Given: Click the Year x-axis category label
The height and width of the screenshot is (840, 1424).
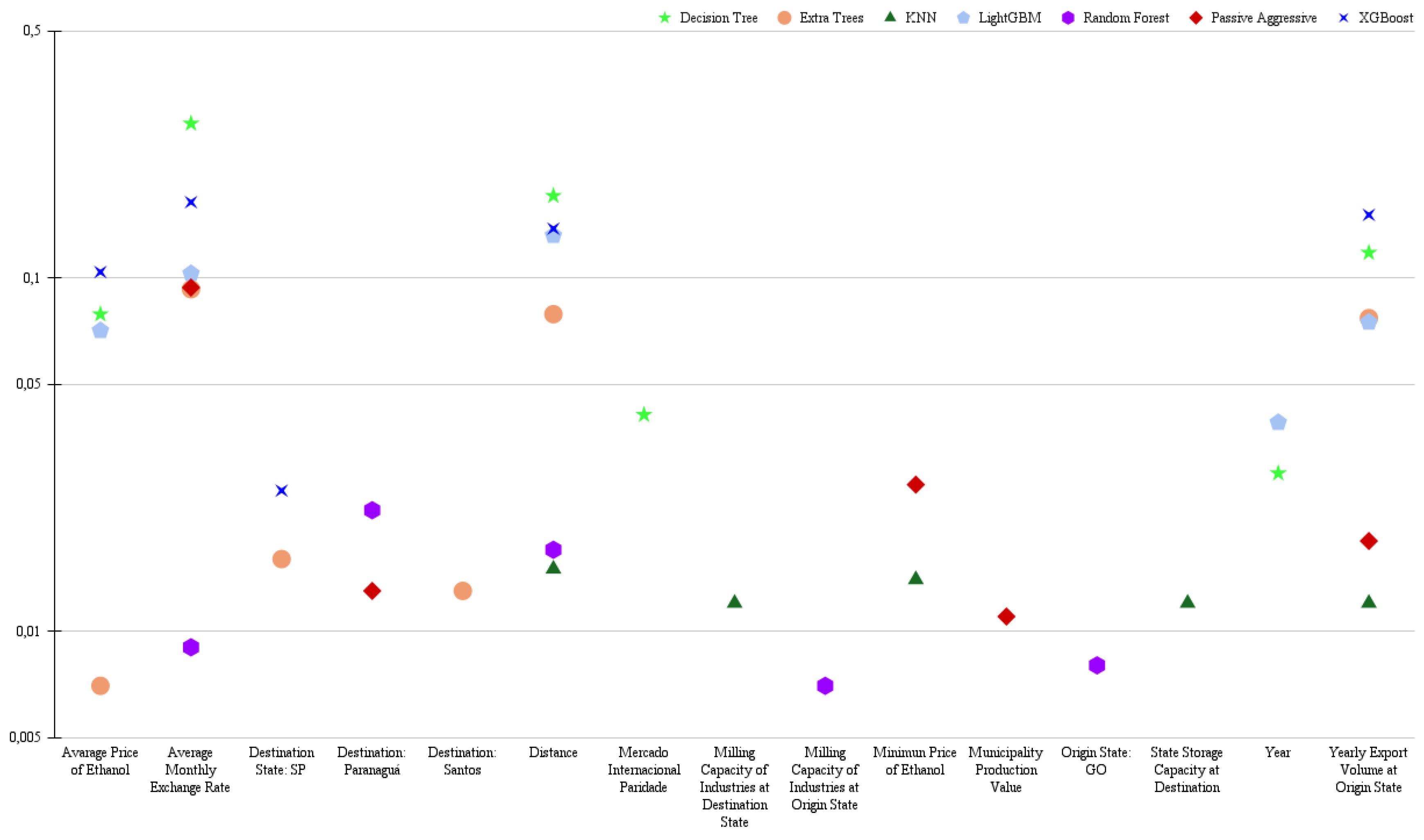Looking at the screenshot, I should [1279, 753].
